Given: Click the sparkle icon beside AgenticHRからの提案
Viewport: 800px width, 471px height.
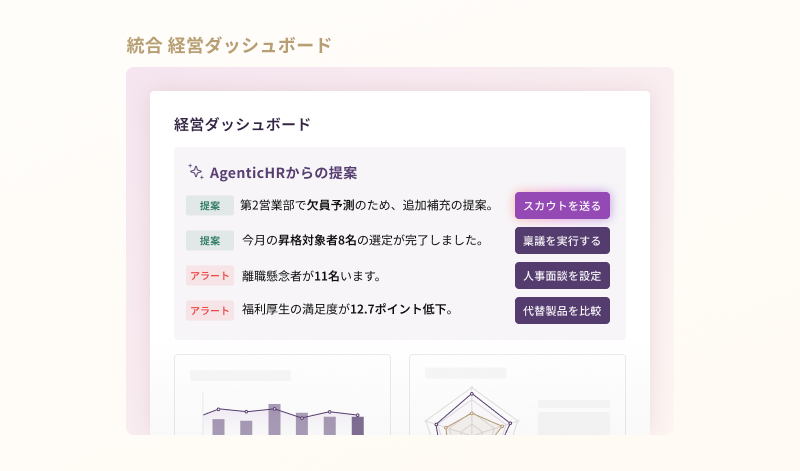Looking at the screenshot, I should tap(196, 172).
